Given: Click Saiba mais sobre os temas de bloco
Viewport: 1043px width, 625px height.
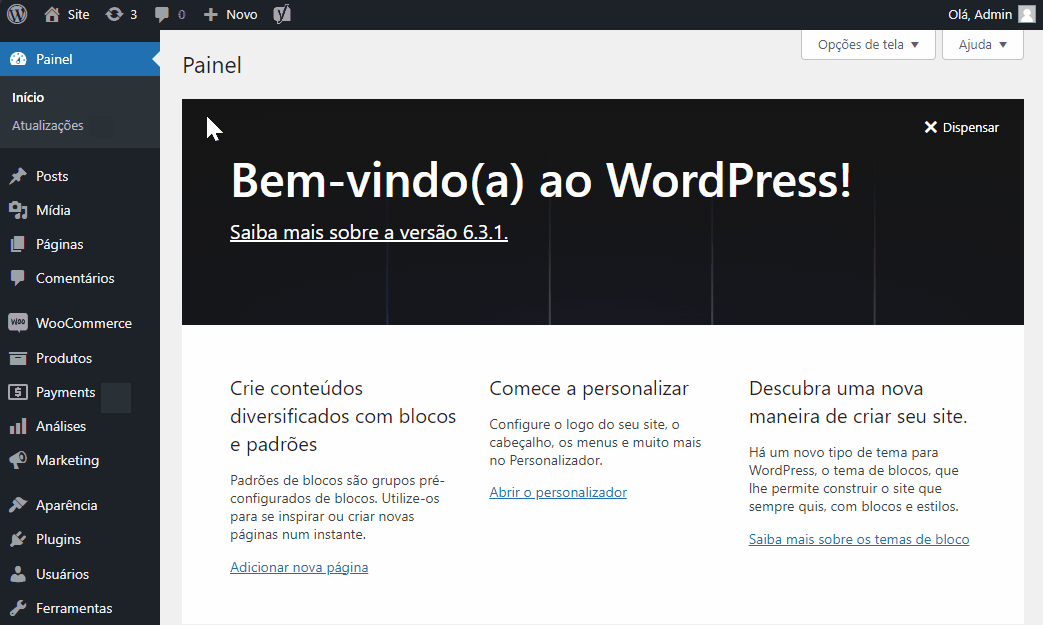Looking at the screenshot, I should click(x=859, y=539).
